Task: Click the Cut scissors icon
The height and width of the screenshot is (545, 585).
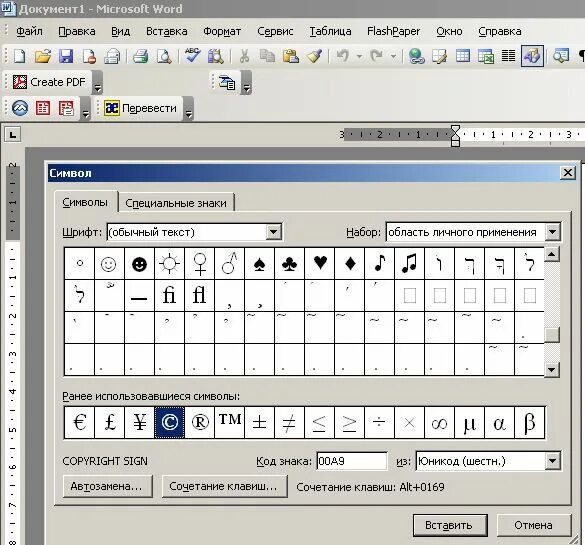Action: pyautogui.click(x=244, y=56)
